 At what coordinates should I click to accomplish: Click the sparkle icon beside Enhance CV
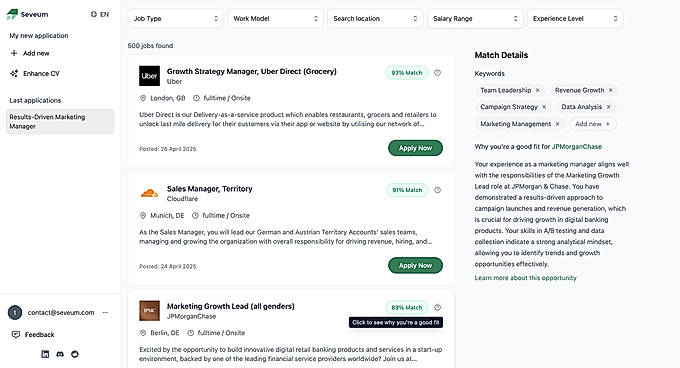14,73
